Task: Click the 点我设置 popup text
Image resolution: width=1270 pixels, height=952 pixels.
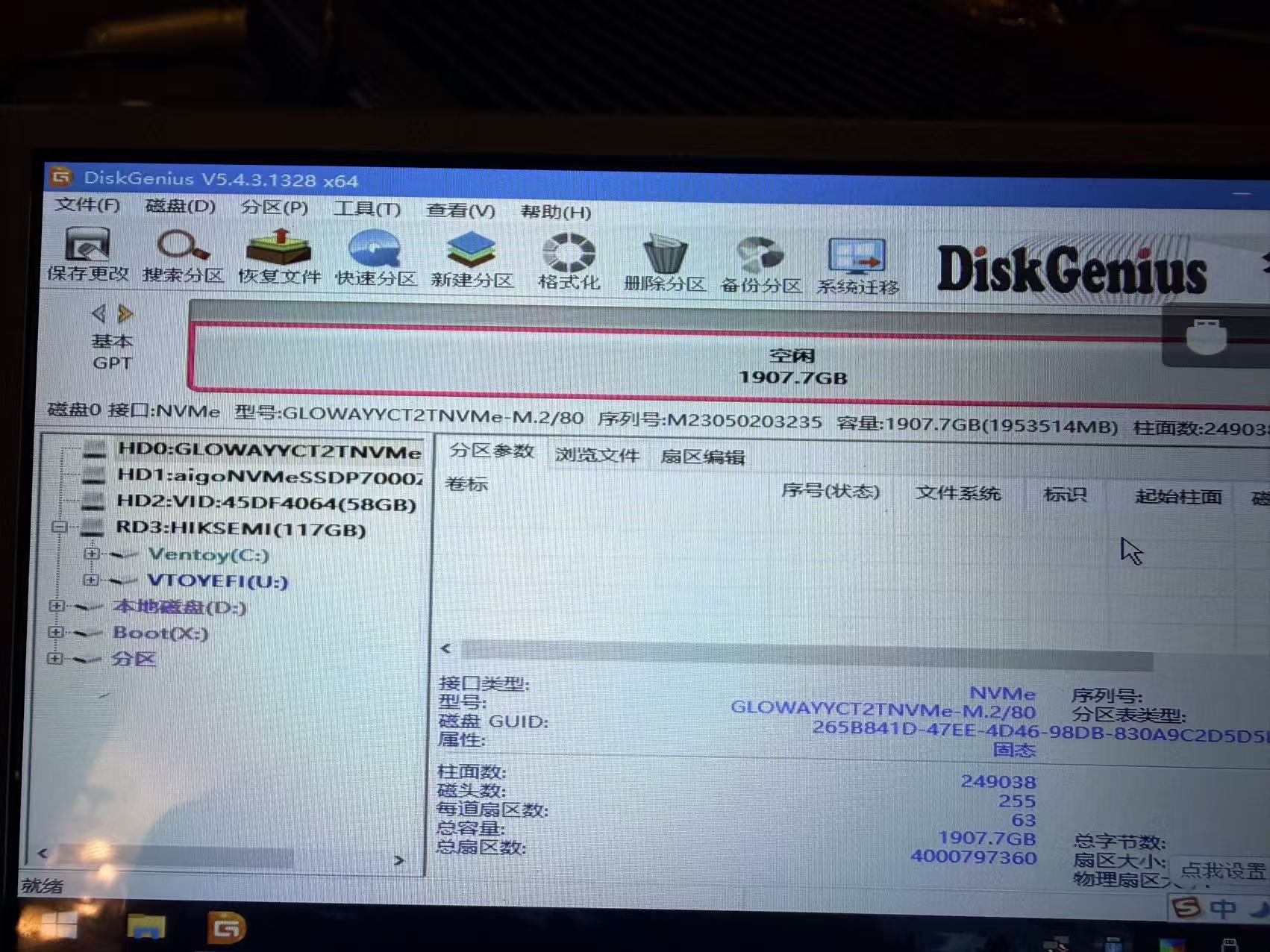Action: (1223, 871)
